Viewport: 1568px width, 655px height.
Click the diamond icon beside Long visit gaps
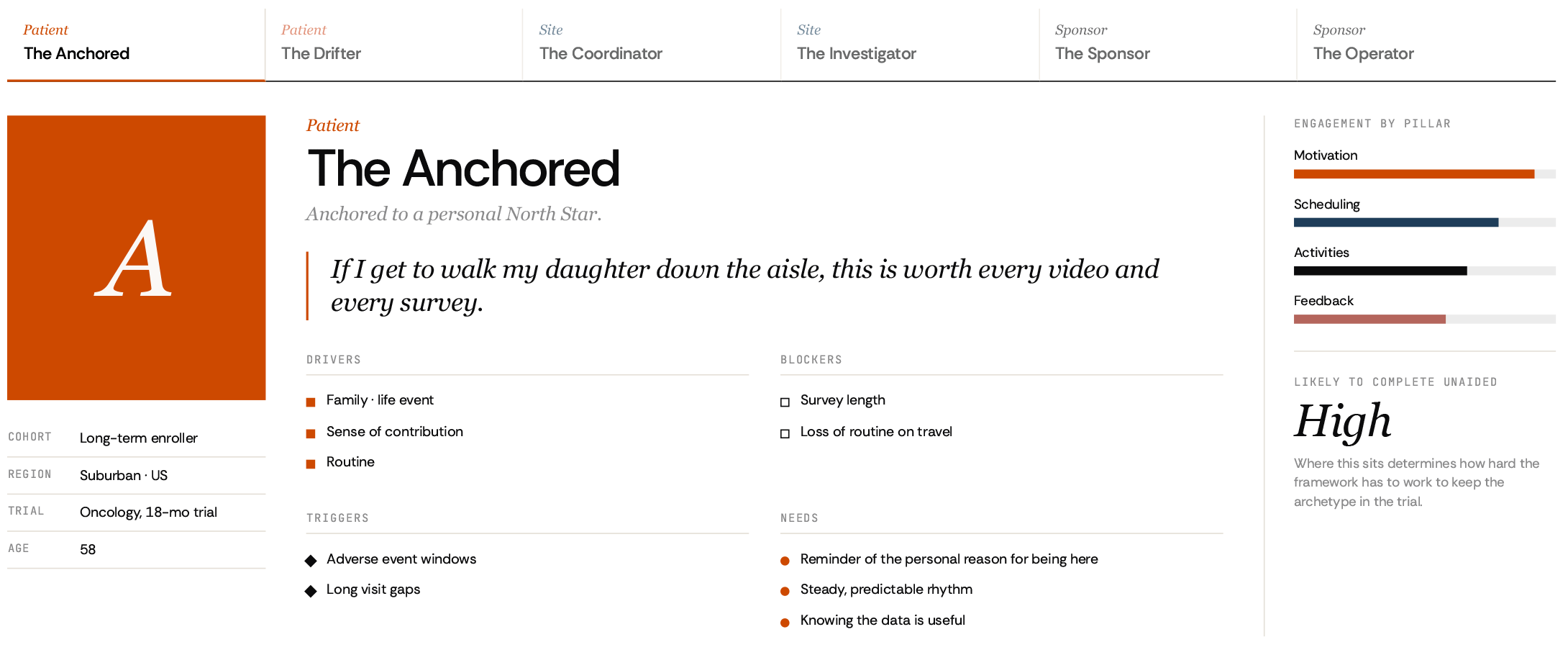311,591
